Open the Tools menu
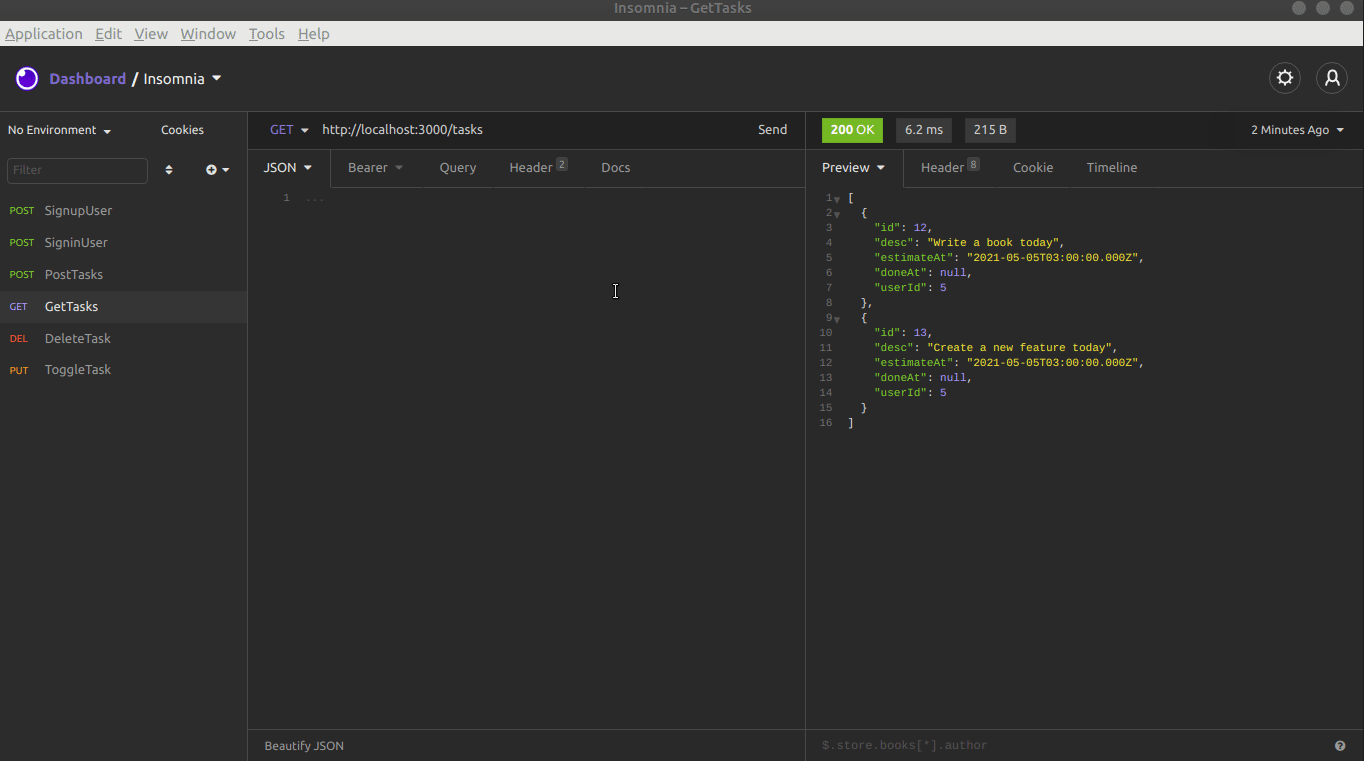This screenshot has width=1364, height=761. (266, 33)
